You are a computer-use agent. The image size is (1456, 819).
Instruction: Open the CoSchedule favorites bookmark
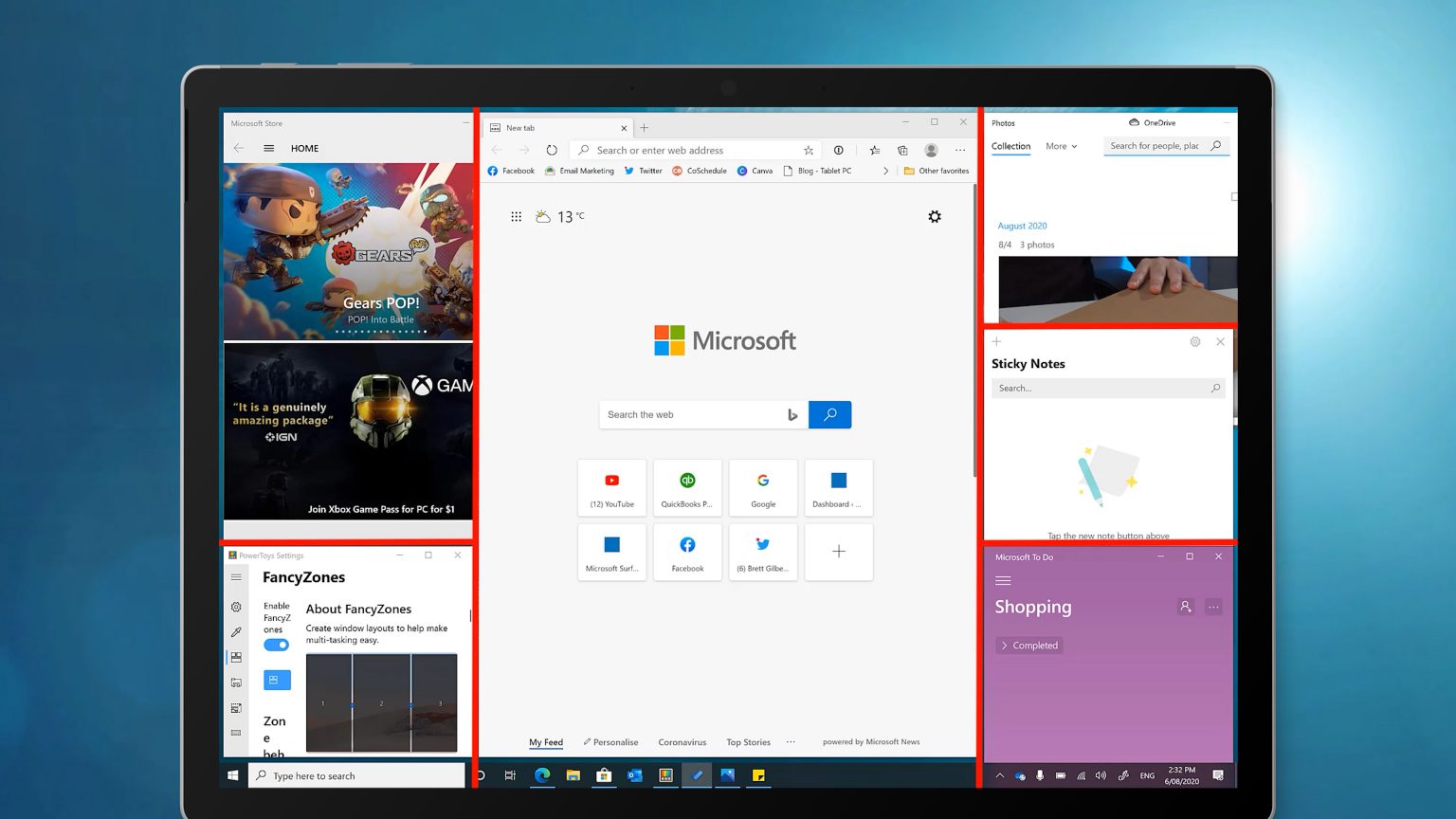pyautogui.click(x=700, y=171)
